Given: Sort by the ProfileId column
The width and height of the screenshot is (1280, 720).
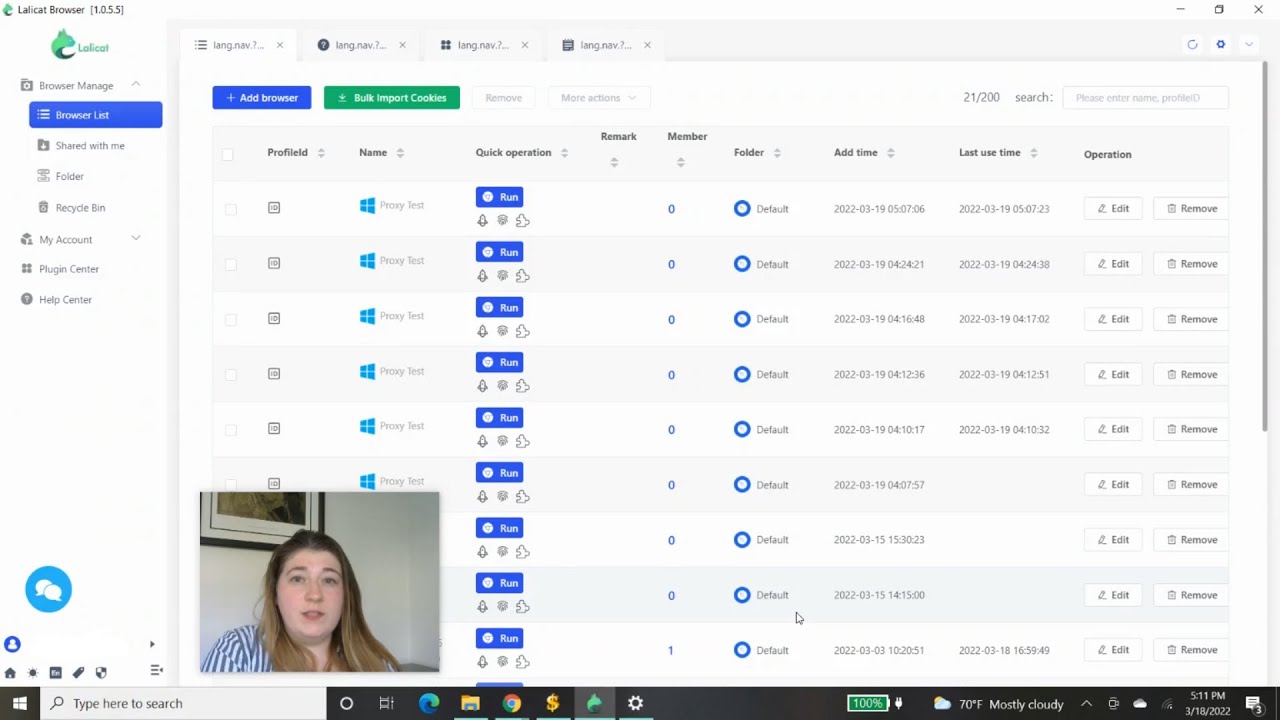Looking at the screenshot, I should 321,153.
